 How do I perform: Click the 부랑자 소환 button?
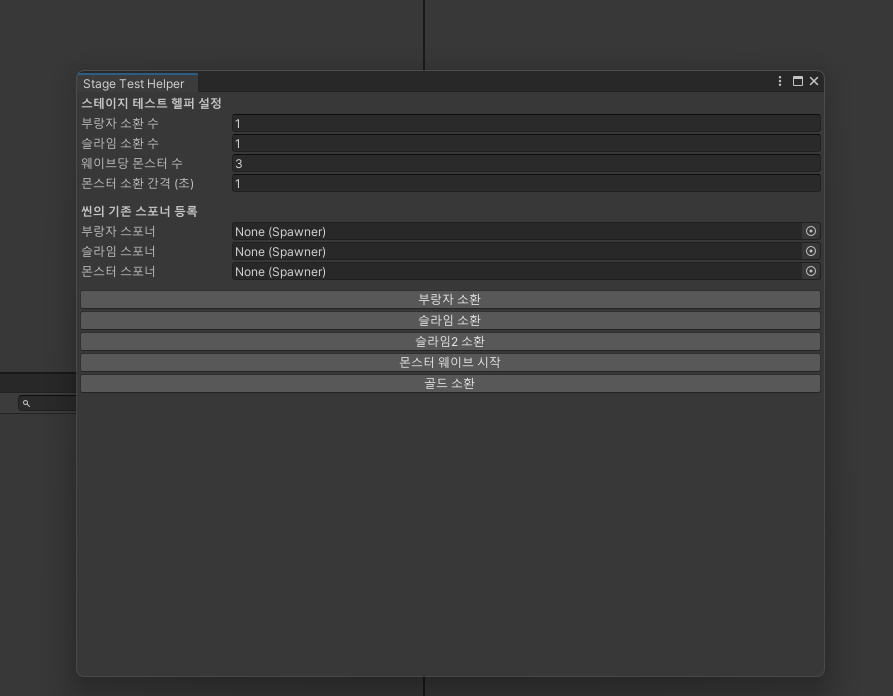pyautogui.click(x=450, y=300)
